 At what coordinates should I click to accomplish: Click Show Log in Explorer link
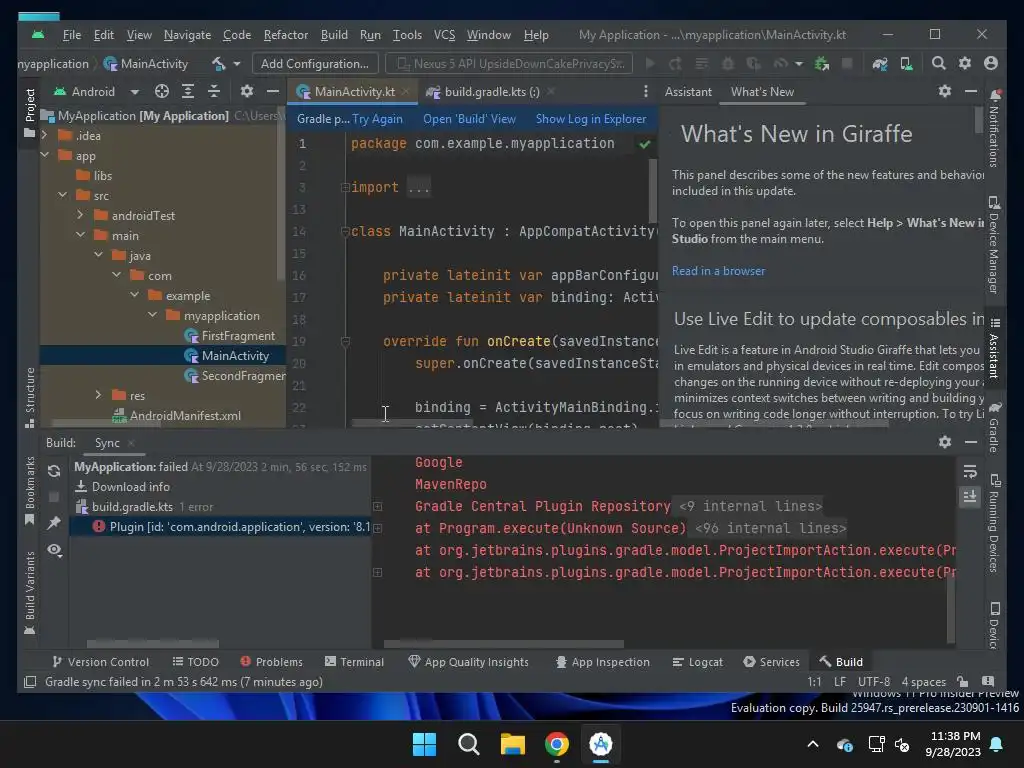tap(590, 119)
